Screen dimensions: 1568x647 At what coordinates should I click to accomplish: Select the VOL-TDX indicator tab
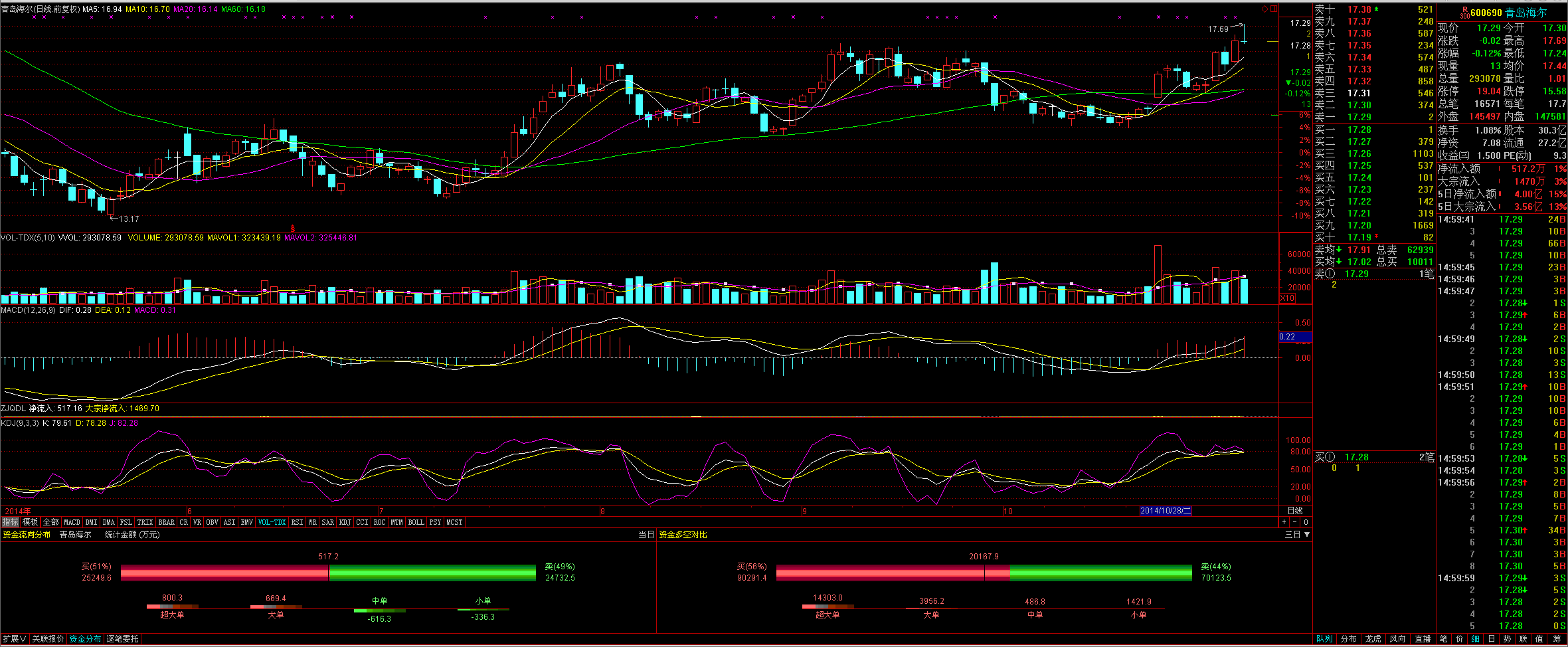[272, 522]
